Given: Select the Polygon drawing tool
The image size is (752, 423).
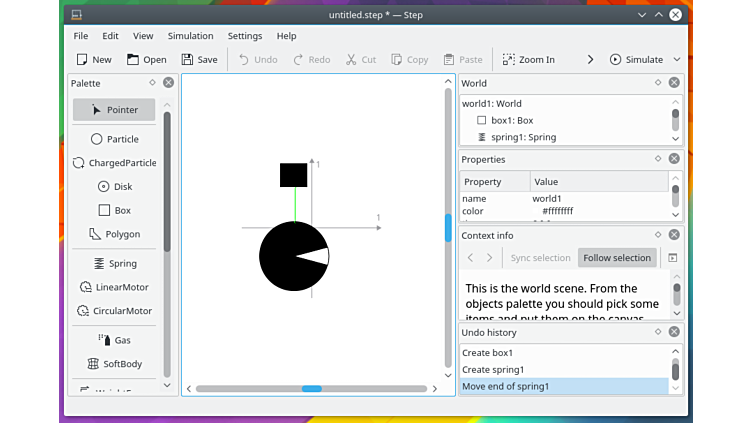Looking at the screenshot, I should [x=114, y=234].
